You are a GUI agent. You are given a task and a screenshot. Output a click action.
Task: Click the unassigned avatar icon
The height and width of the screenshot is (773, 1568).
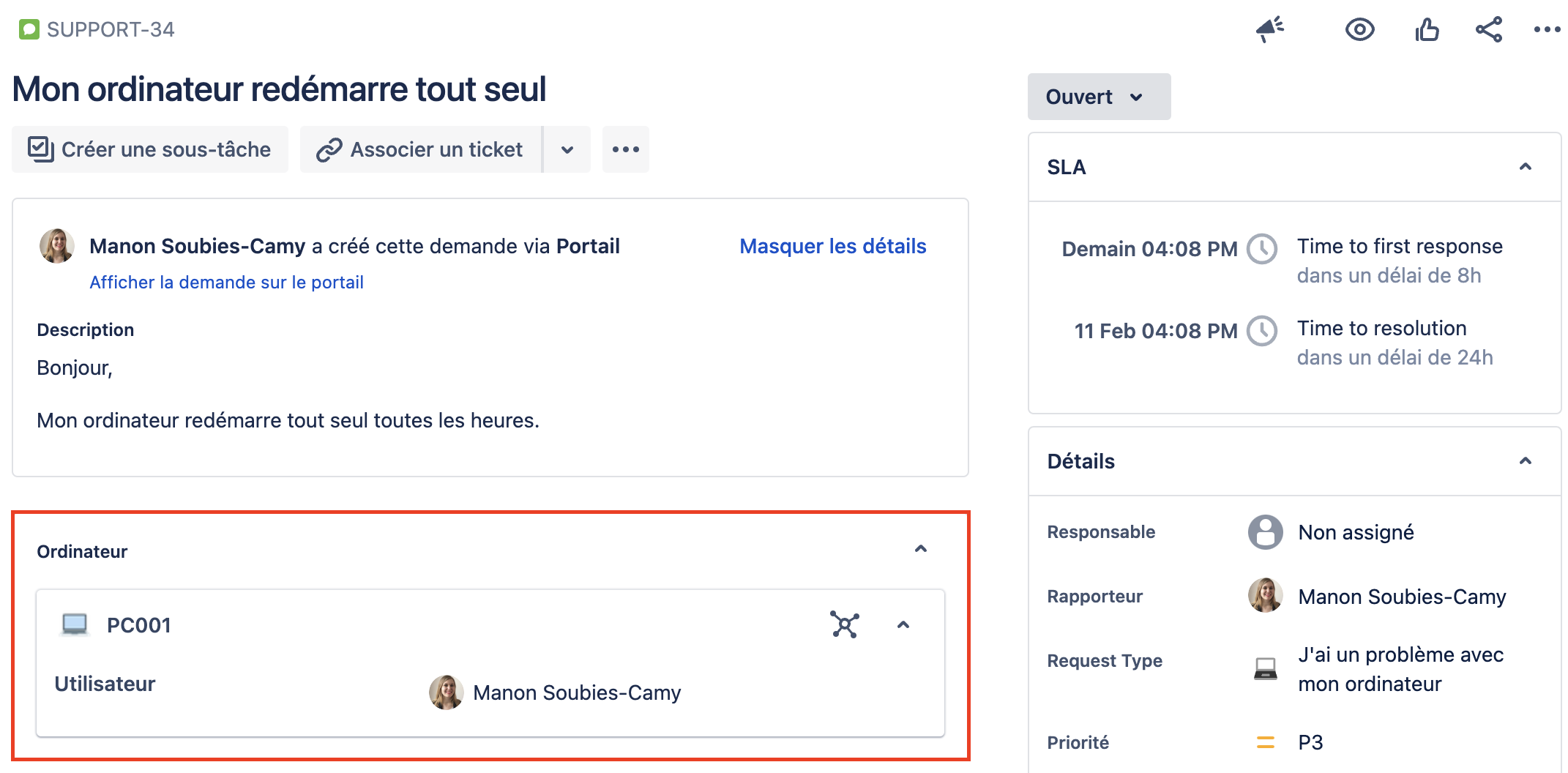[1265, 532]
